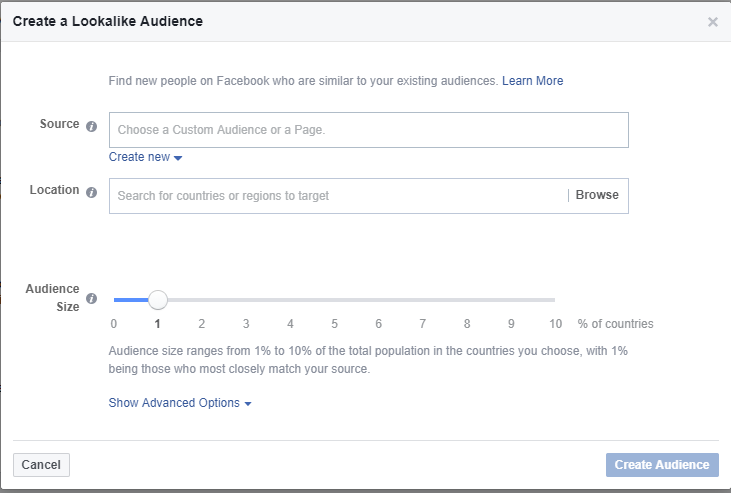731x493 pixels.
Task: Click the Audience Size info icon
Action: (x=91, y=299)
